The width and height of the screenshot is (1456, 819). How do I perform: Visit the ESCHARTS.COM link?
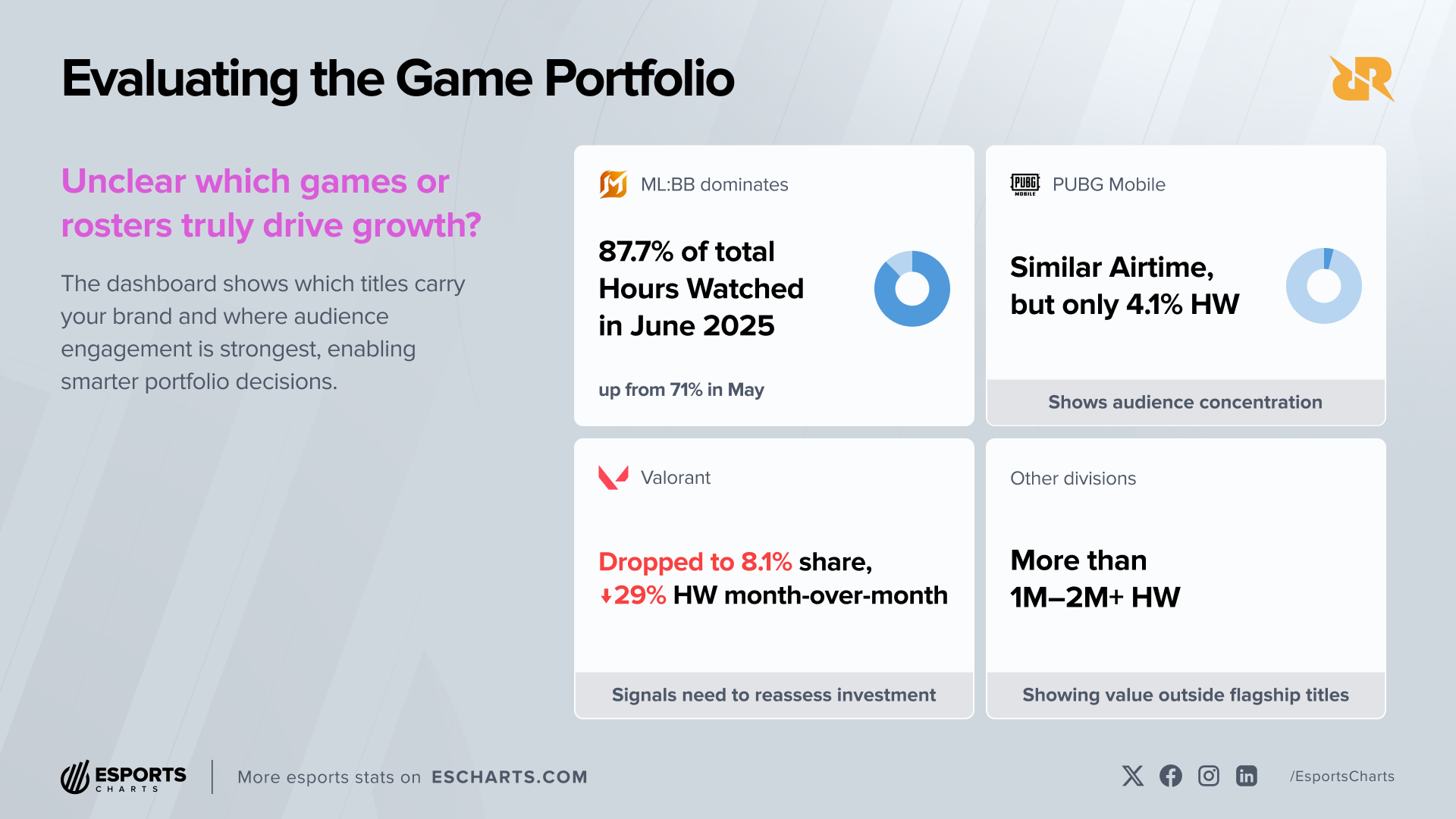pos(509,777)
